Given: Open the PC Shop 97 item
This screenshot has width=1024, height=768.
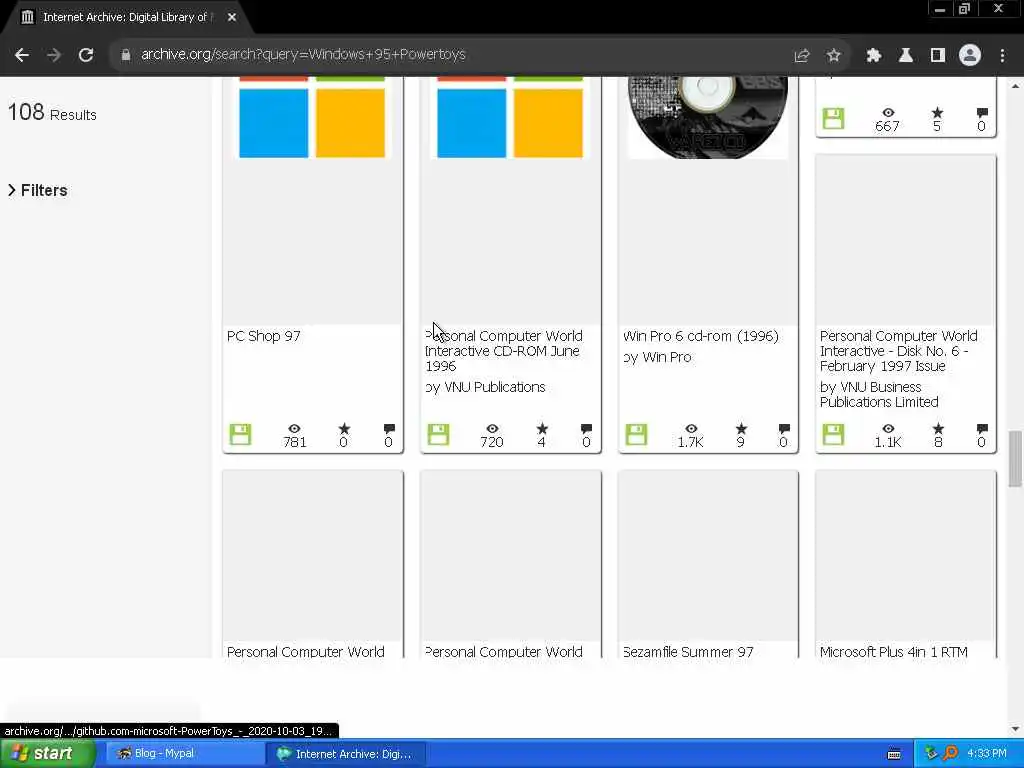Looking at the screenshot, I should coord(264,336).
